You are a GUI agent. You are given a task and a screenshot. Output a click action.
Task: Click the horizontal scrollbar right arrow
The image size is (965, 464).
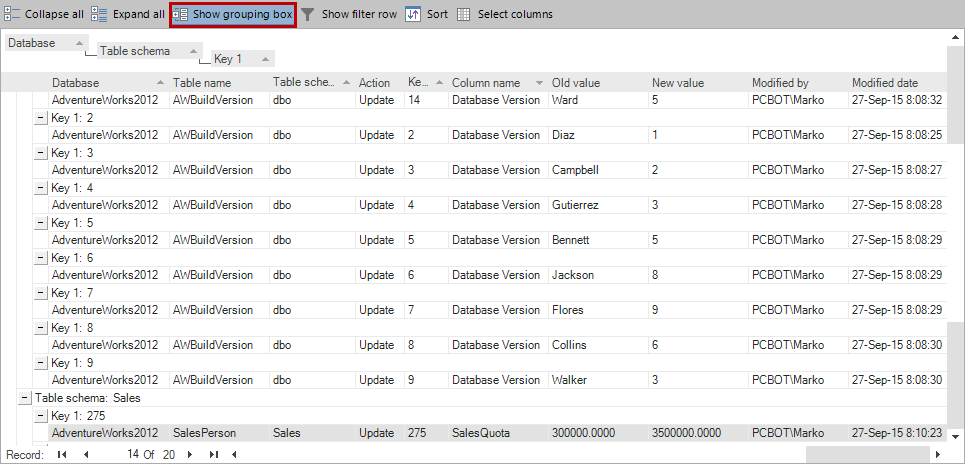(x=938, y=455)
